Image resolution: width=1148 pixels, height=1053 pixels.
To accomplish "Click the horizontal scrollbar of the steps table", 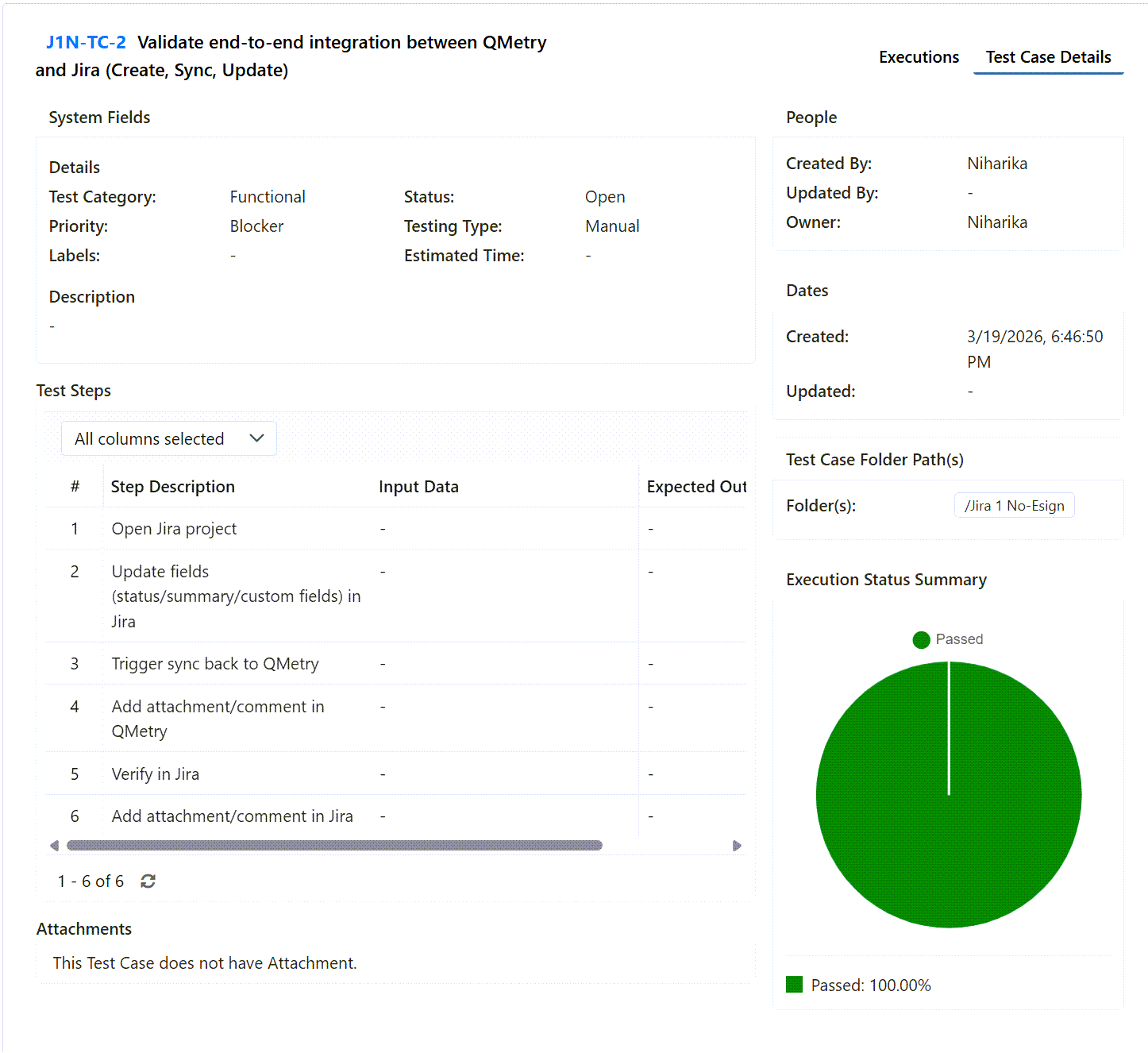I will [x=333, y=846].
